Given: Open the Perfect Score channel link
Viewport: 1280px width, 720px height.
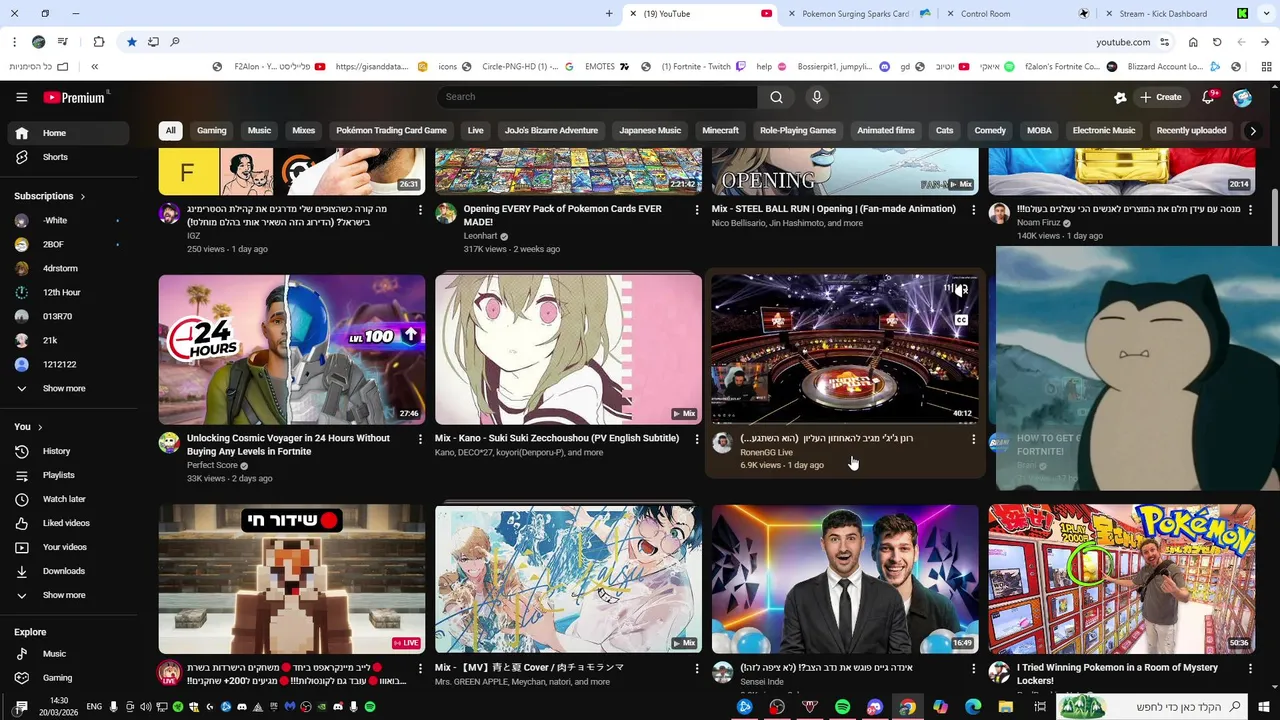Looking at the screenshot, I should point(212,465).
